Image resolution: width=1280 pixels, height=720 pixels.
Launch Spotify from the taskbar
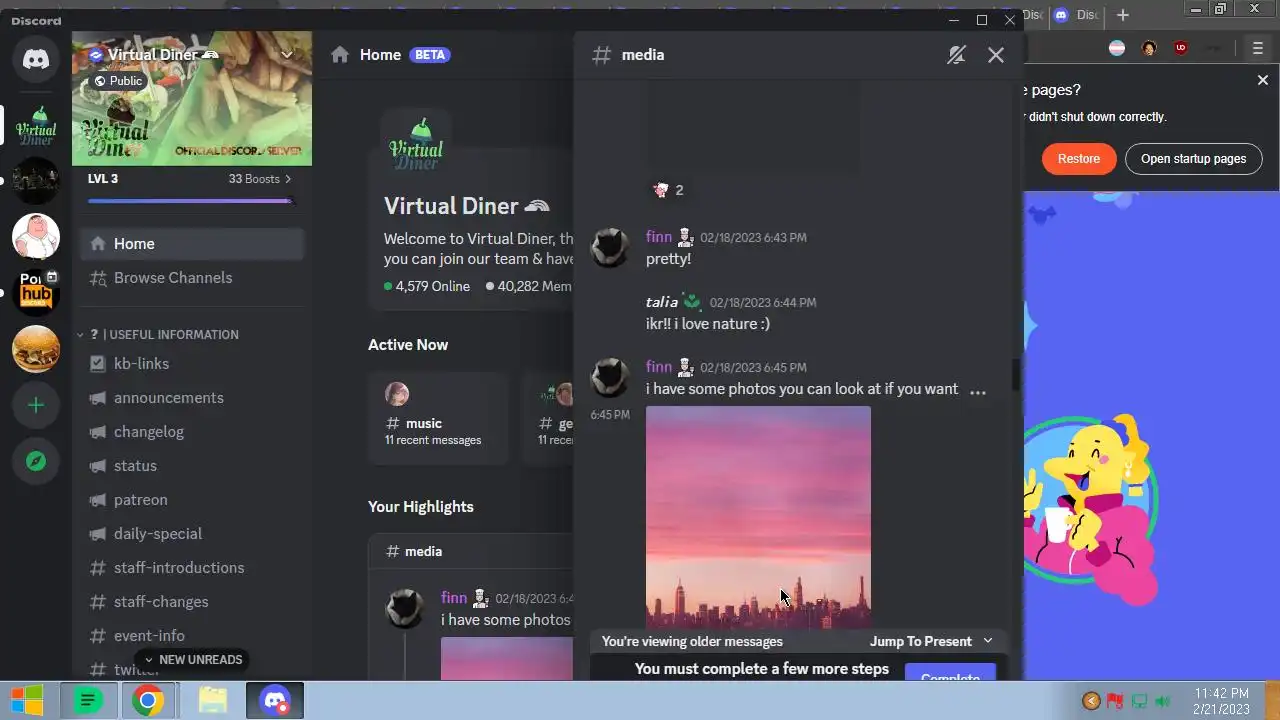click(88, 701)
